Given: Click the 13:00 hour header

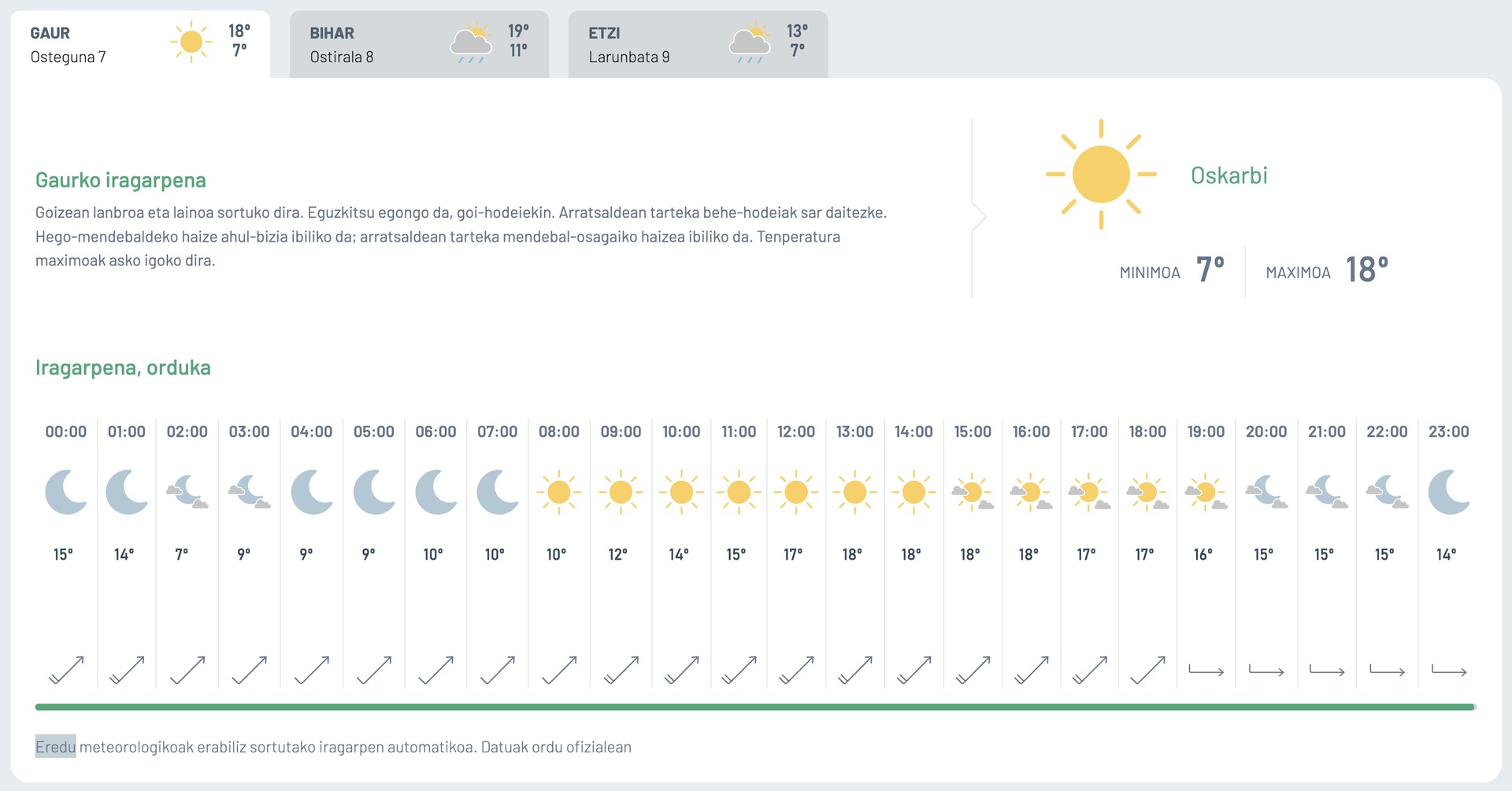Looking at the screenshot, I should click(x=854, y=431).
